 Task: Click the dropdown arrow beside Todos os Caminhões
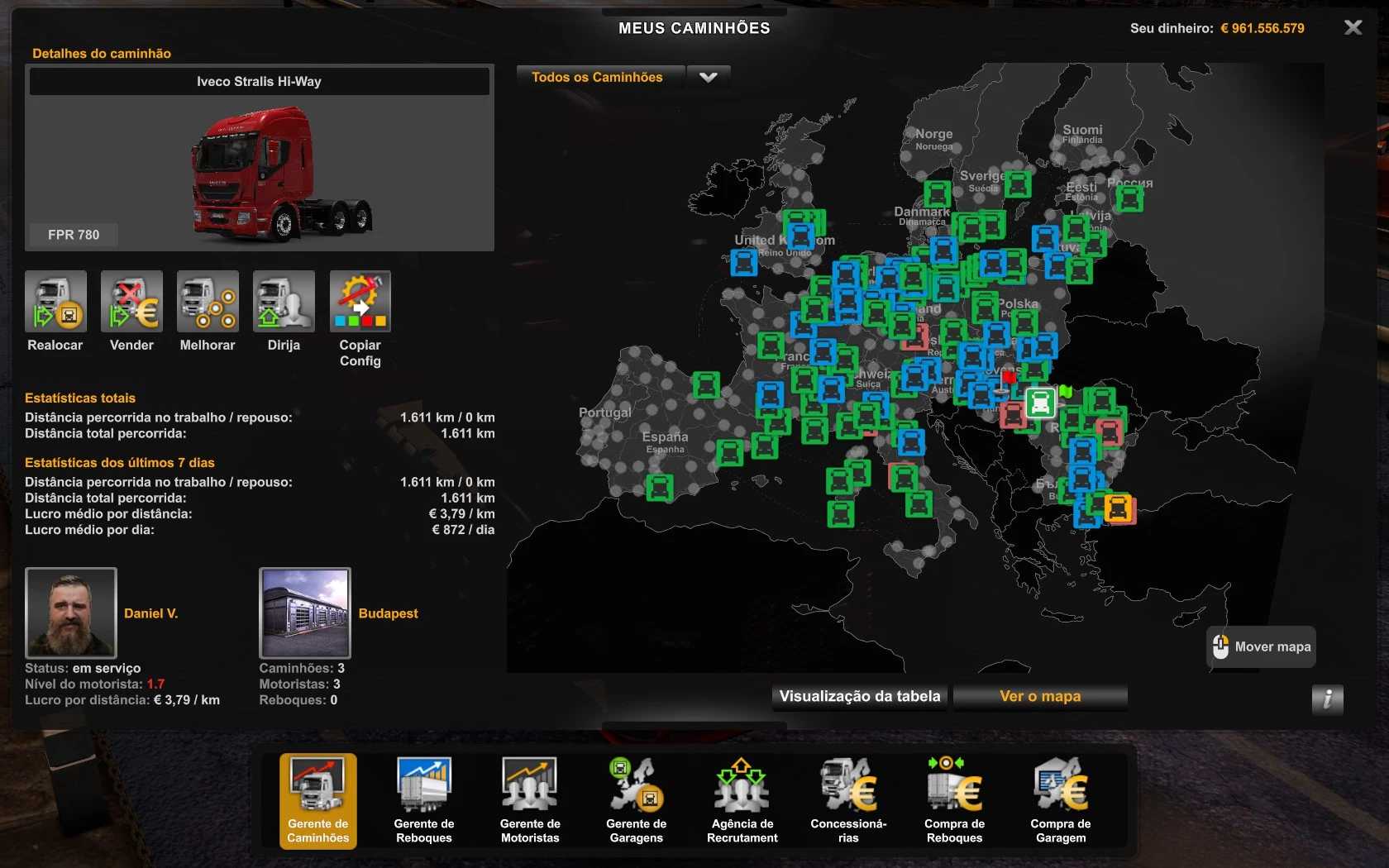709,78
